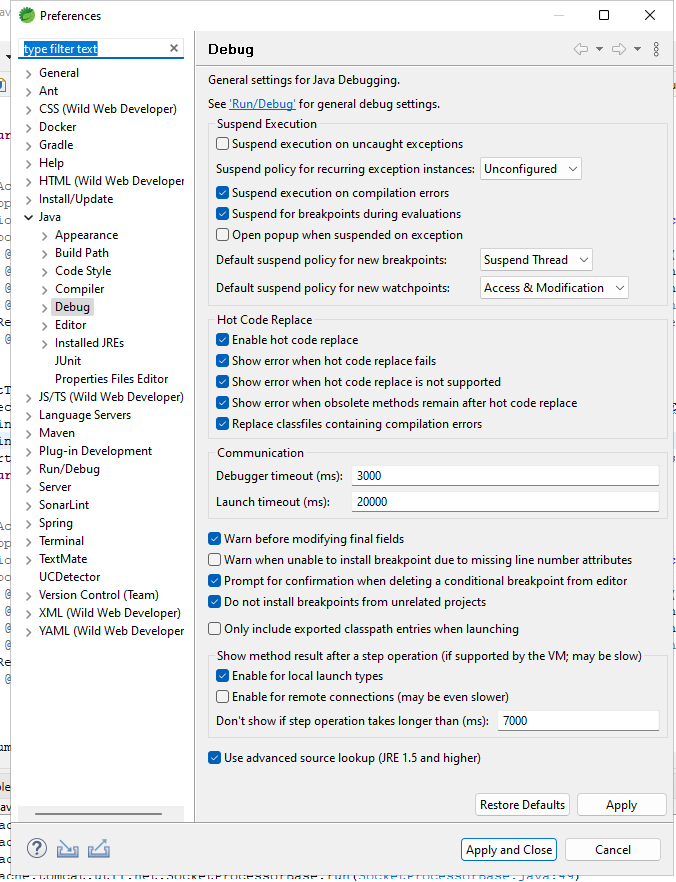This screenshot has width=676, height=882.
Task: Click the export preferences icon
Action: coord(99,848)
